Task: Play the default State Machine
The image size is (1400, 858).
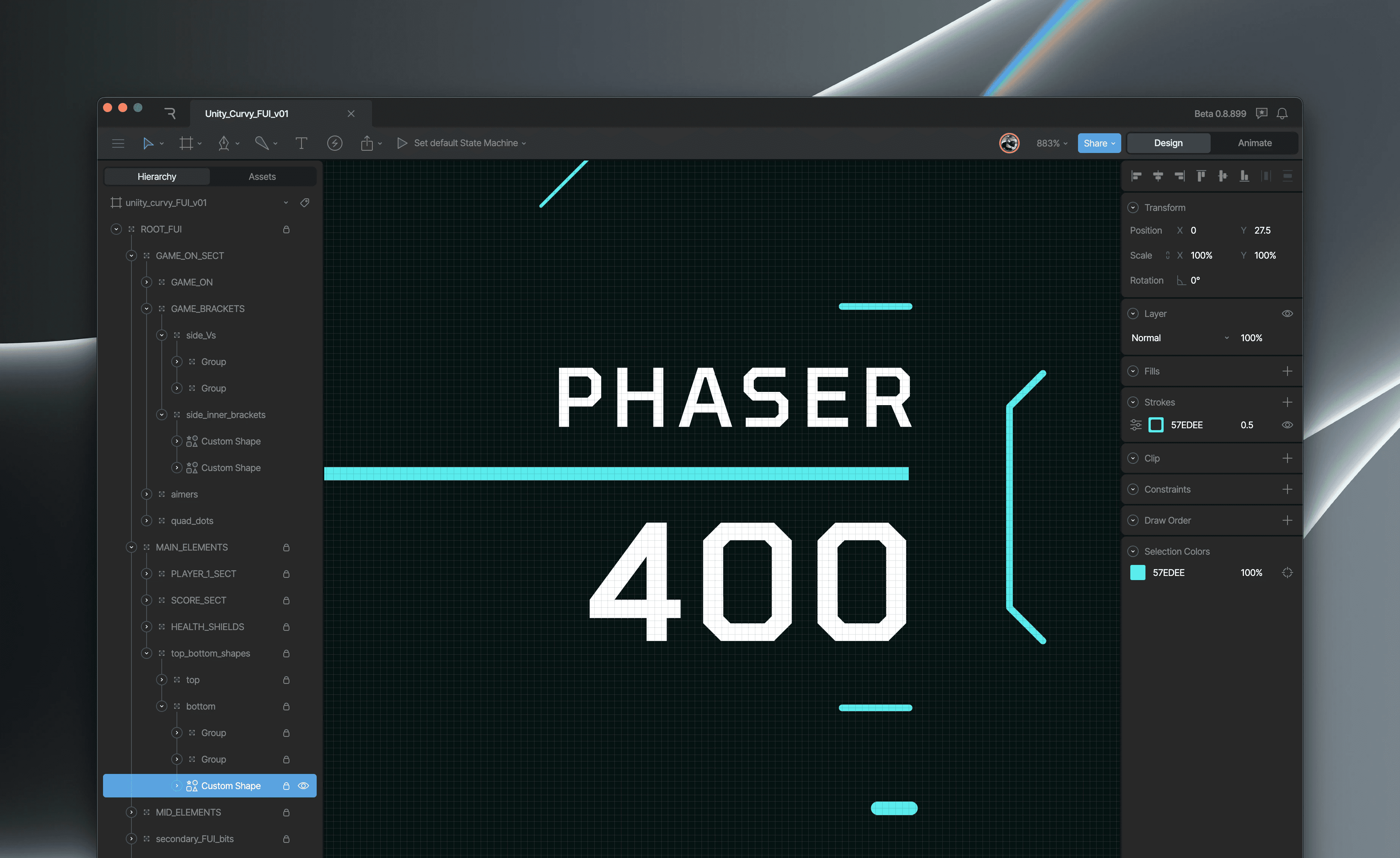Action: [402, 143]
